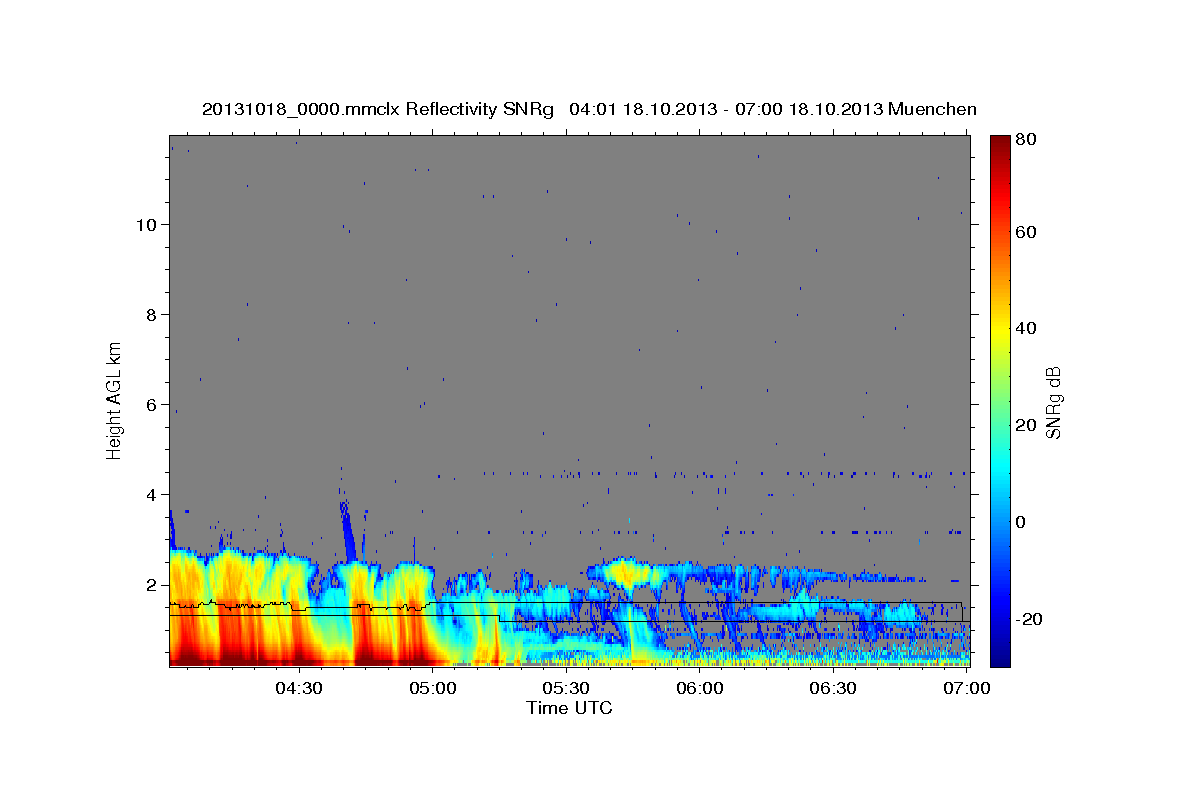Click the 'Time UTC' axis label

[x=569, y=708]
